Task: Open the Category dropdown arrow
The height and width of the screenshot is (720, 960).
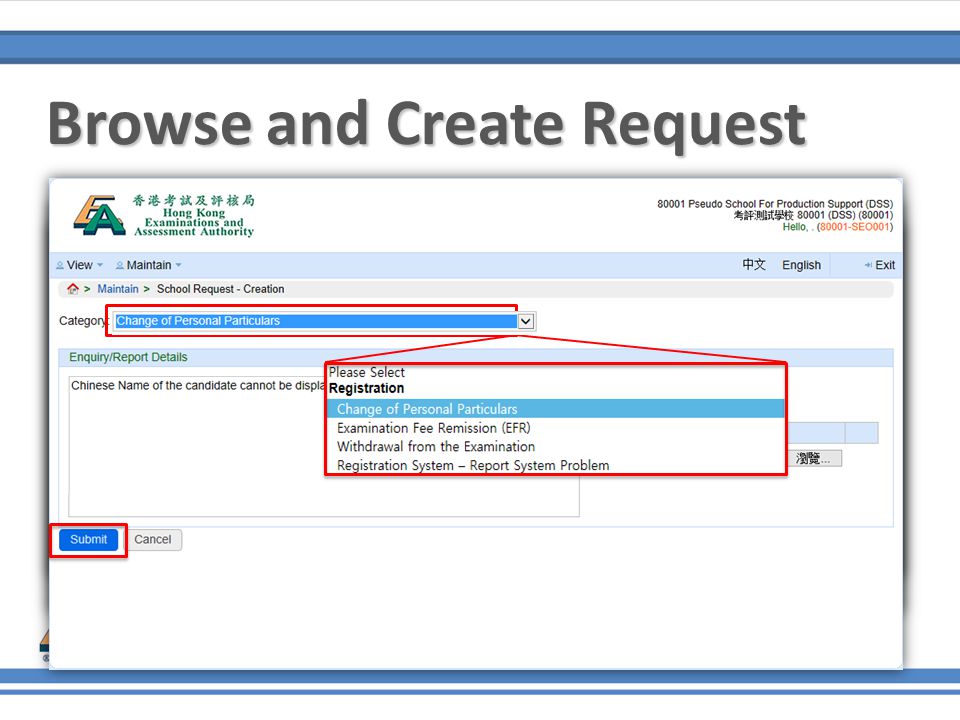Action: tap(526, 321)
